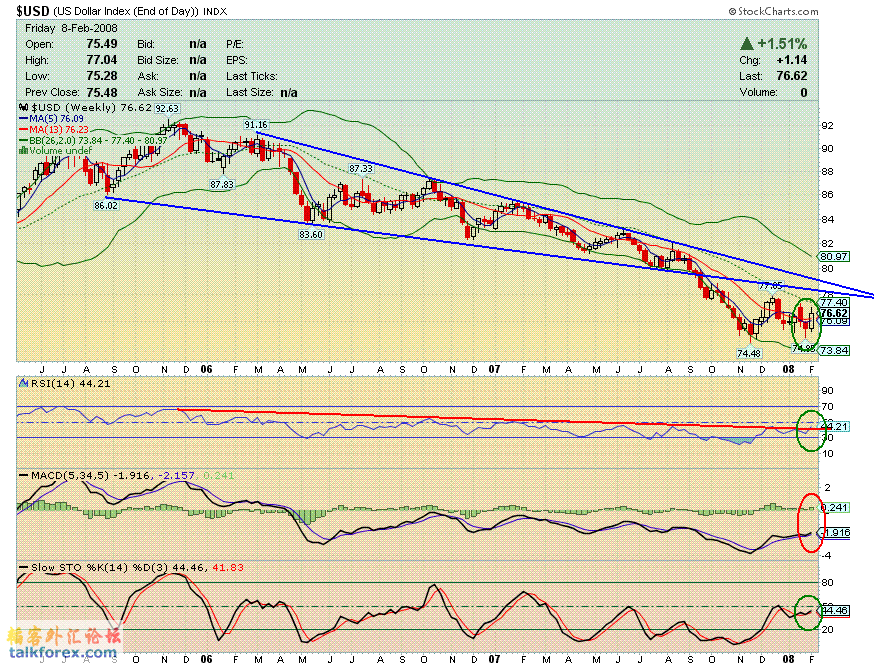Click the bold 76.62 axis price tag
Image resolution: width=874 pixels, height=668 pixels.
pyautogui.click(x=834, y=313)
